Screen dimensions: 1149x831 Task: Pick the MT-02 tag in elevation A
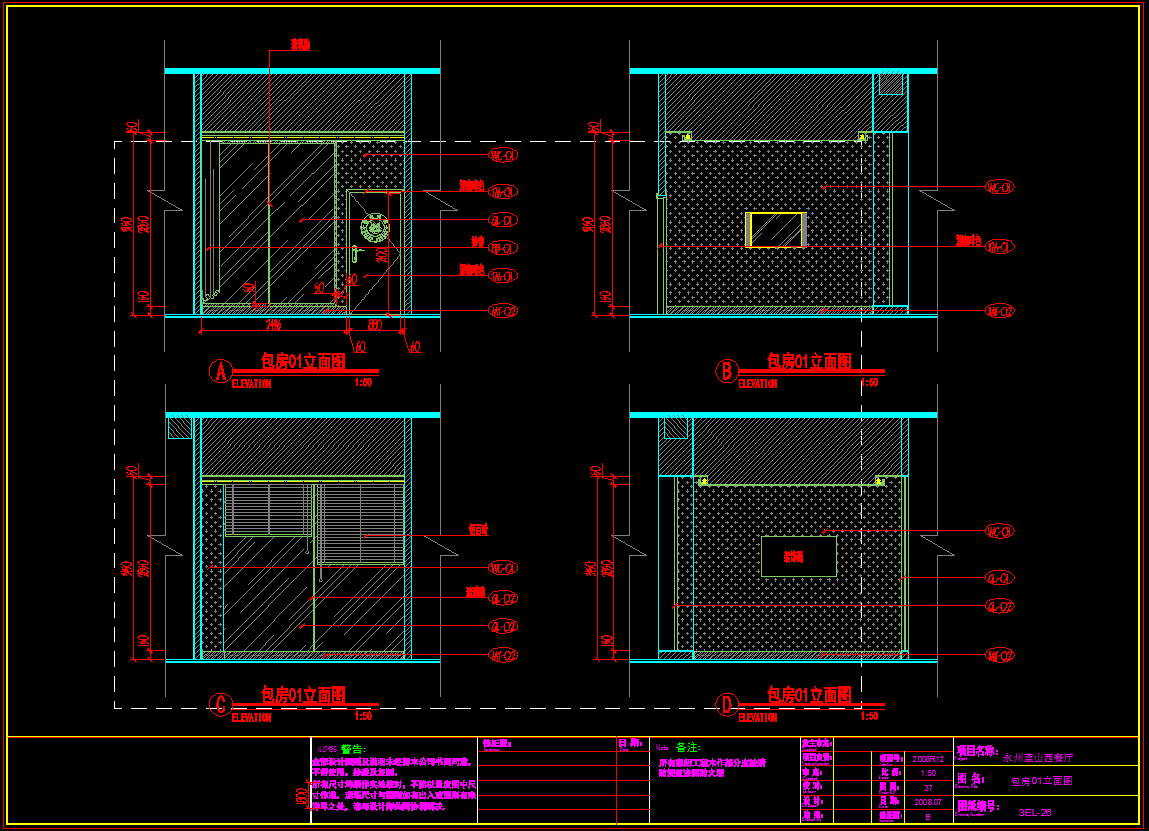(x=503, y=311)
